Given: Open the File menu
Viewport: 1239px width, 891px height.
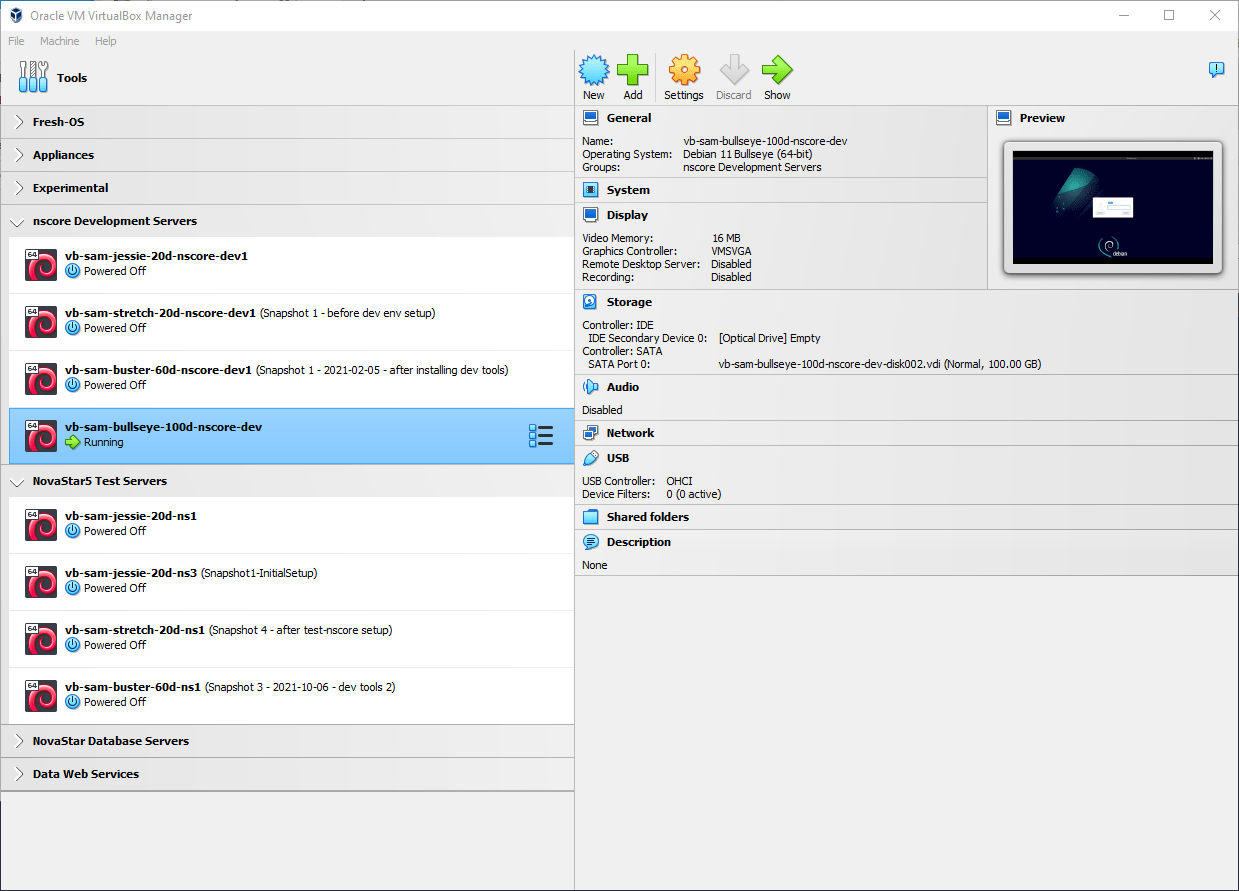Looking at the screenshot, I should 16,41.
